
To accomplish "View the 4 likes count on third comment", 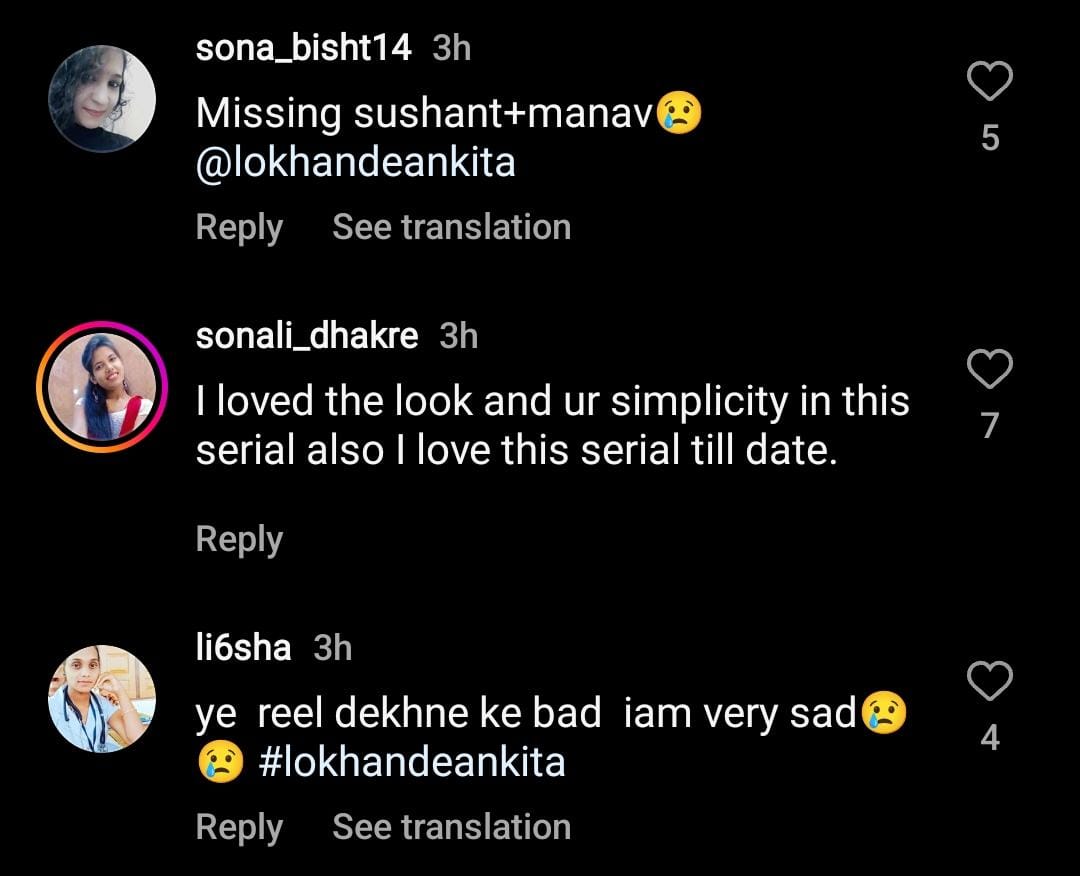I will pyautogui.click(x=990, y=738).
